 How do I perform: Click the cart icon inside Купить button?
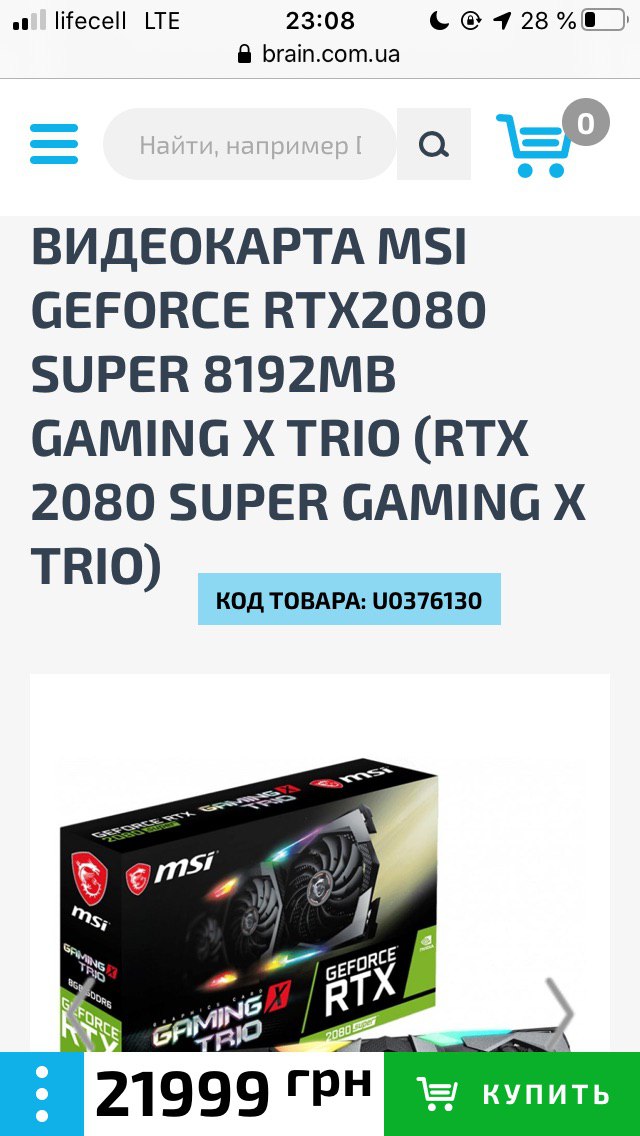click(436, 1093)
